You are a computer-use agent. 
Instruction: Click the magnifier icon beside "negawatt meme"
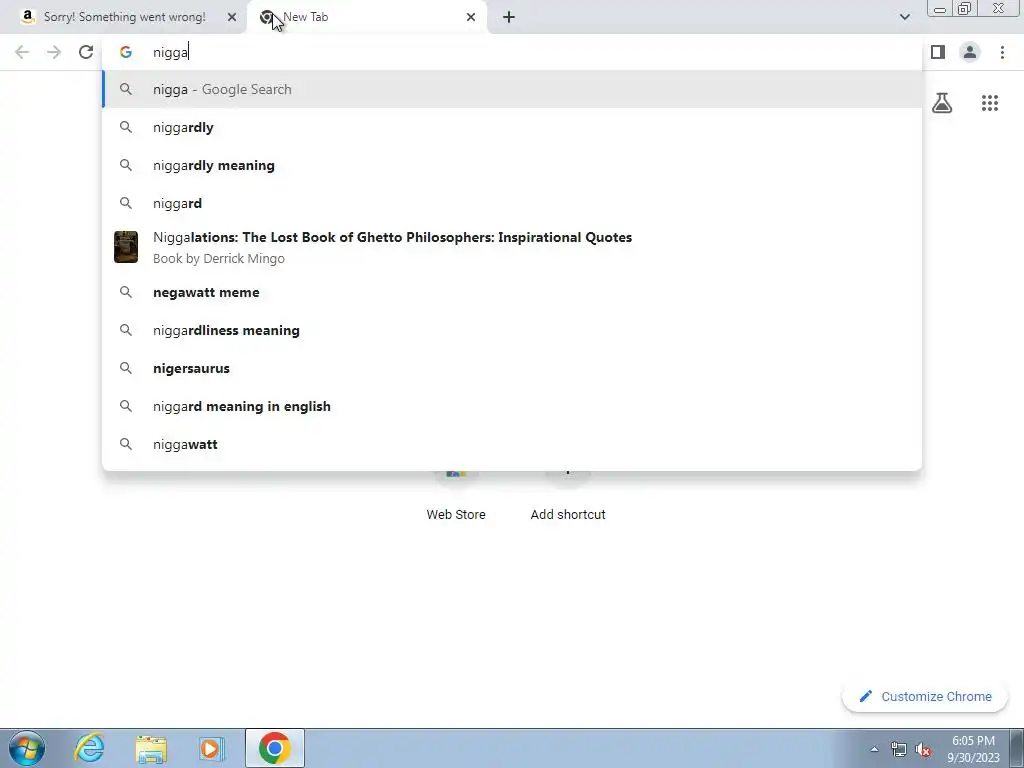(x=125, y=292)
